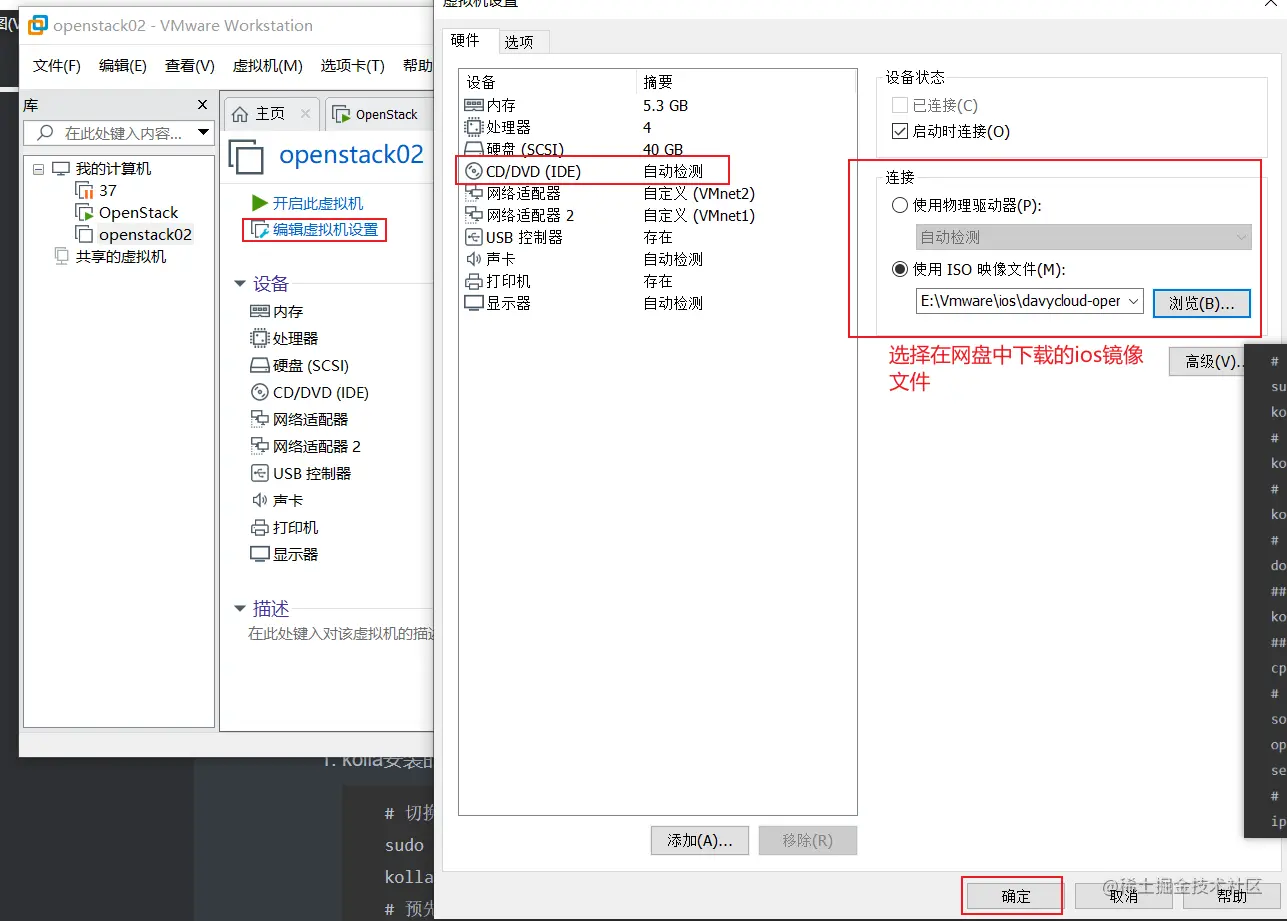Click the description text box in main window
This screenshot has width=1287, height=921.
340,633
